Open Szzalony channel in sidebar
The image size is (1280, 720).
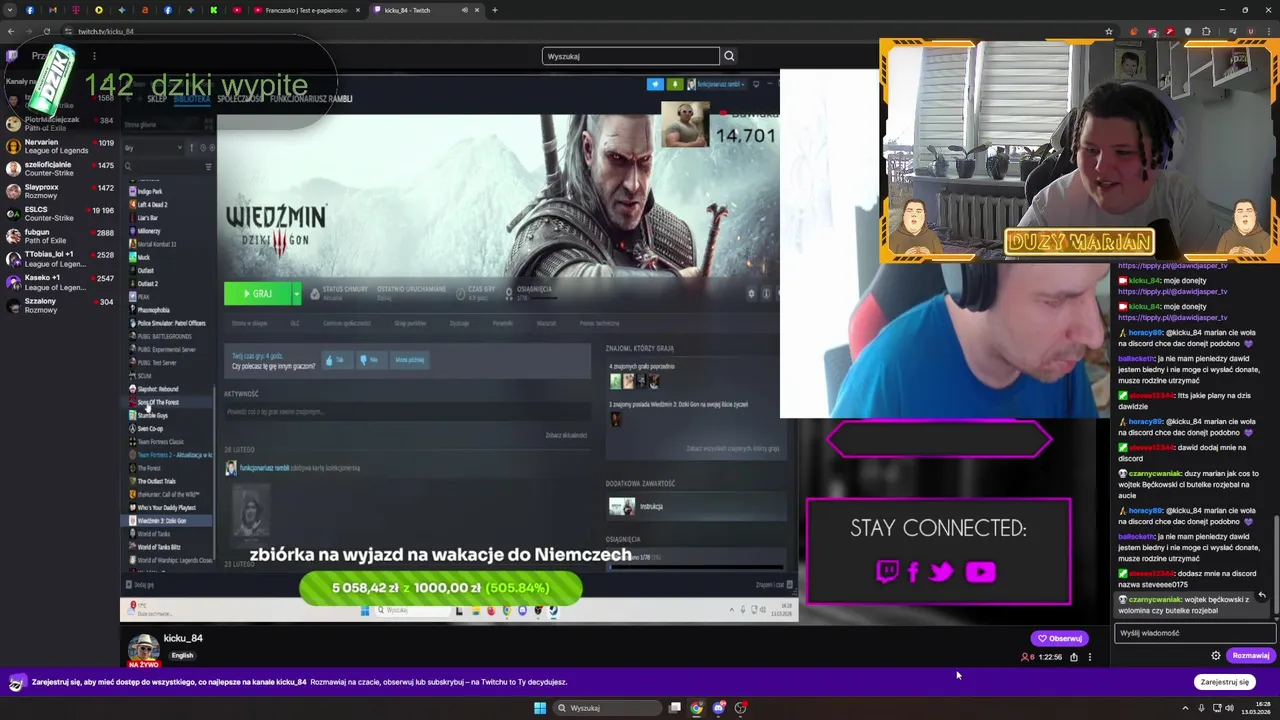tap(60, 304)
